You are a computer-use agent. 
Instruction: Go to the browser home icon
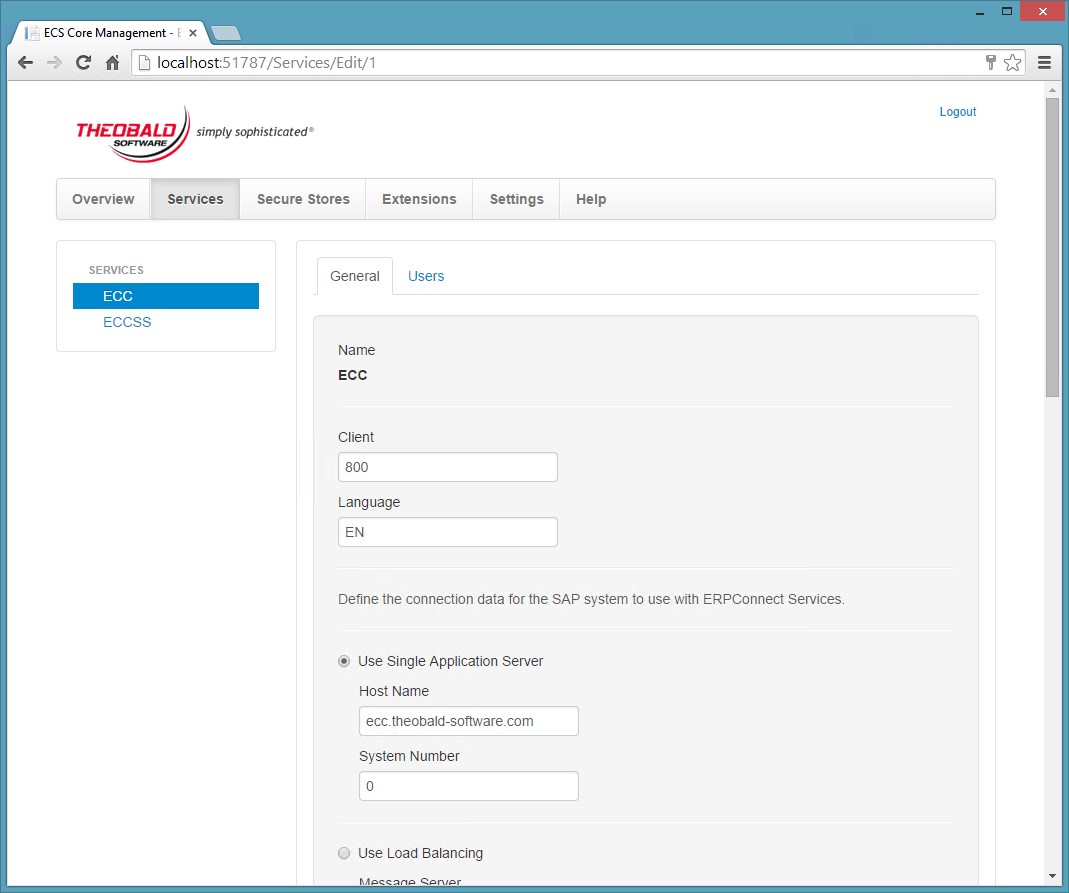(112, 63)
